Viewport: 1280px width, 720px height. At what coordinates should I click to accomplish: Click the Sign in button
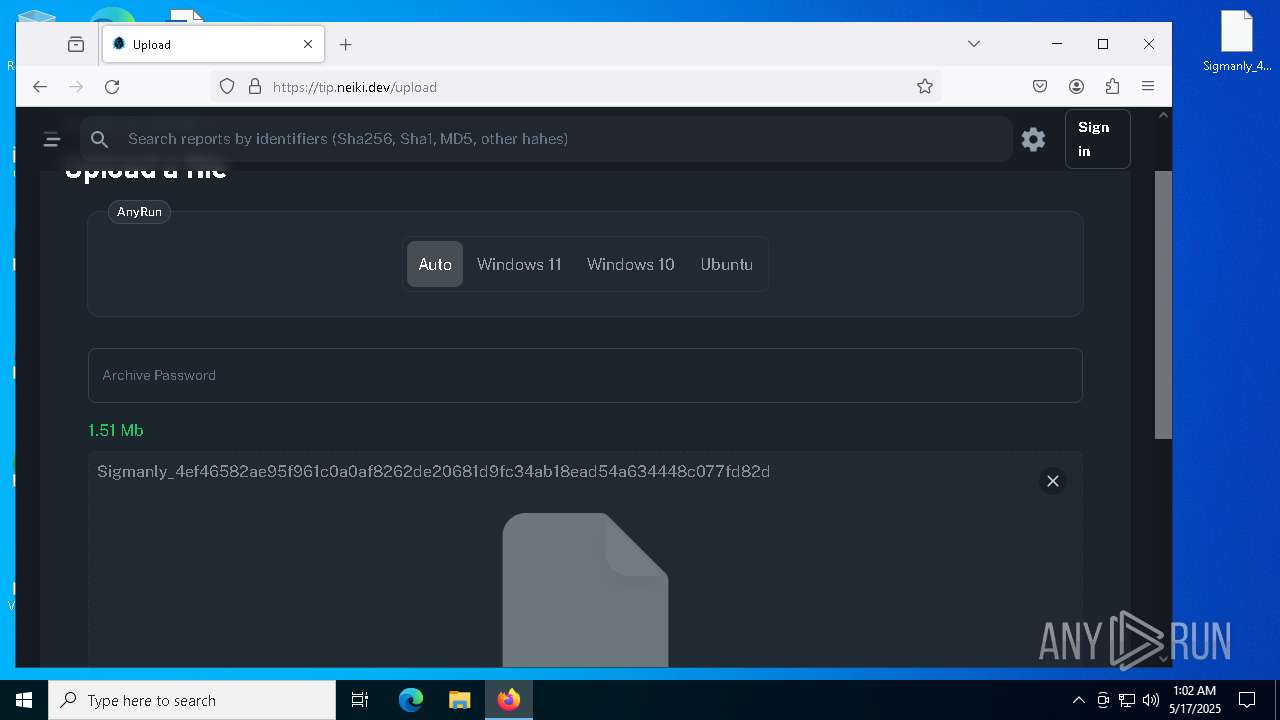(1097, 139)
